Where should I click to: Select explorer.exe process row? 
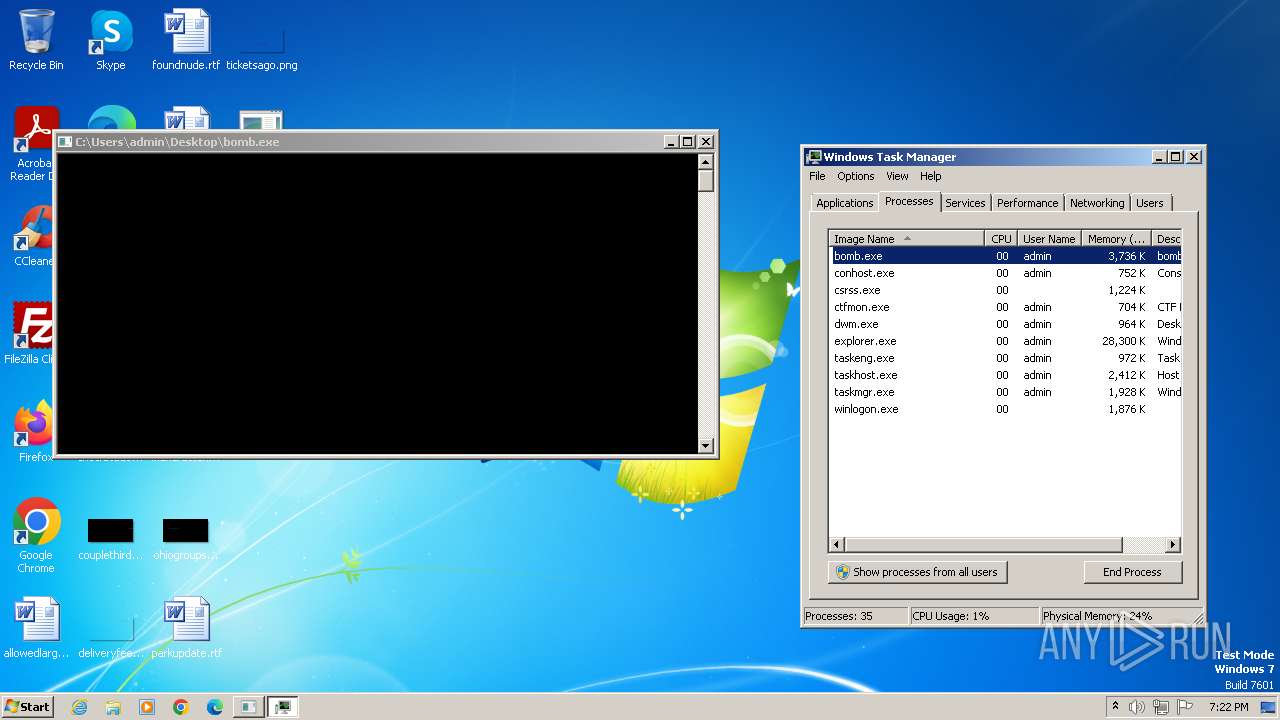1005,341
